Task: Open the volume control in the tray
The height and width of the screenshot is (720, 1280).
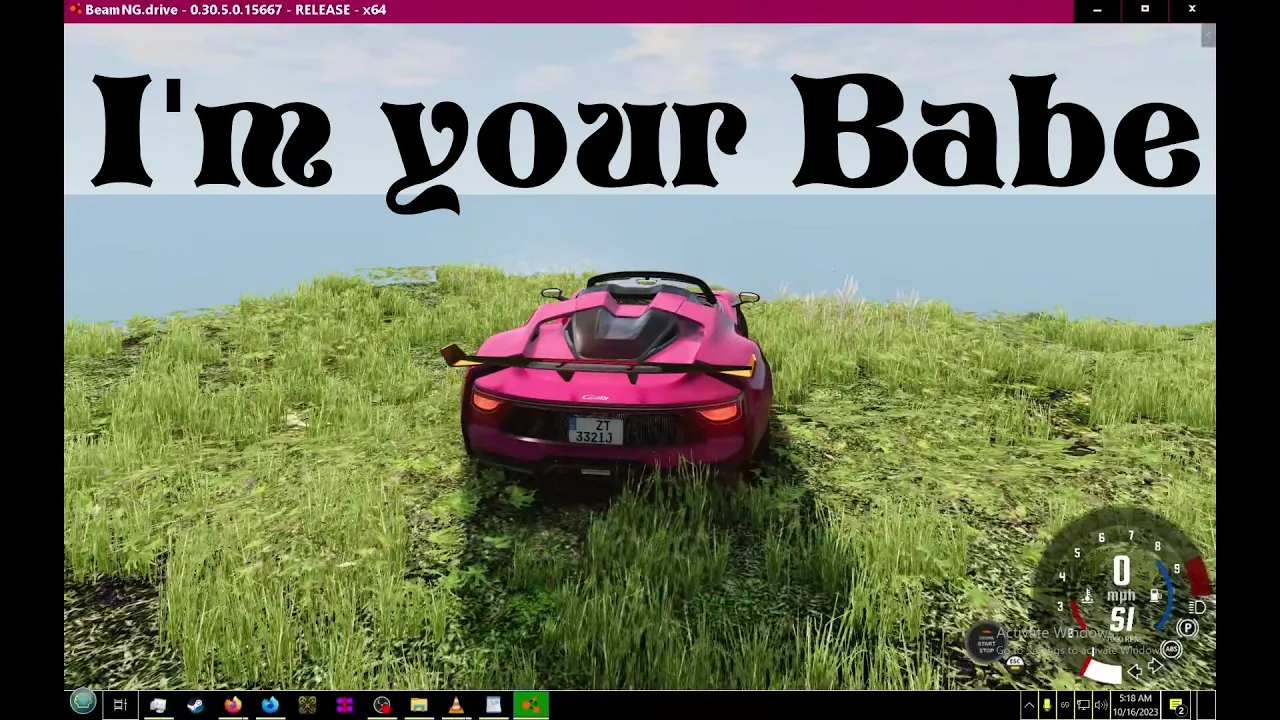Action: click(x=1101, y=705)
